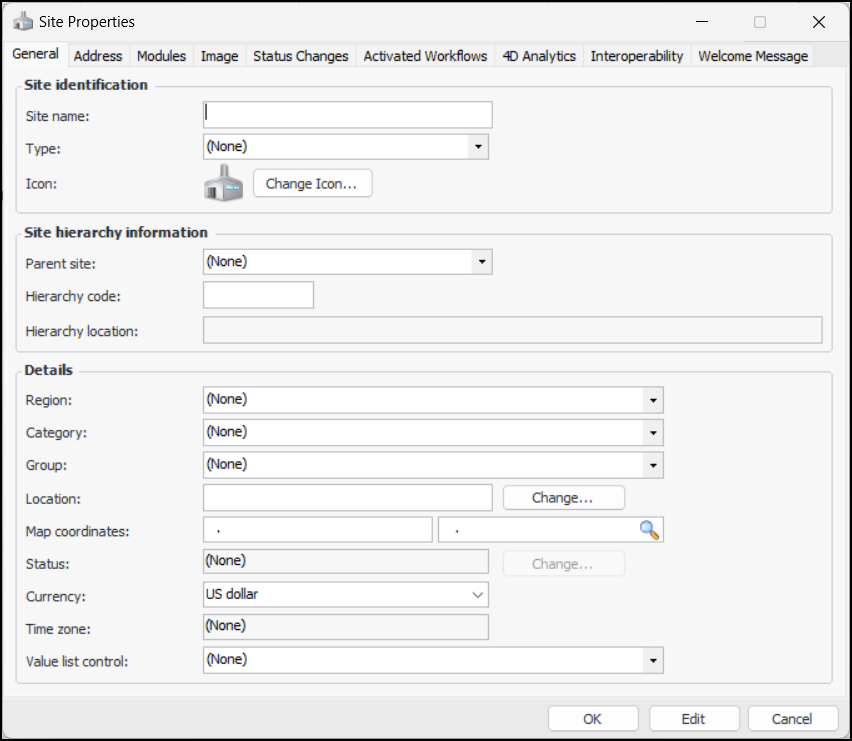Open the Modules tab
The height and width of the screenshot is (741, 852).
(x=161, y=56)
